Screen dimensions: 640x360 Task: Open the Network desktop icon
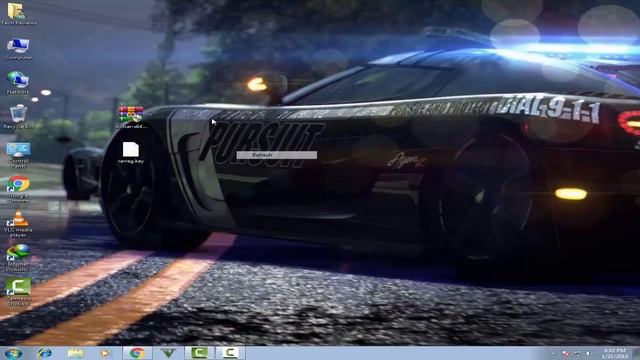(x=18, y=83)
